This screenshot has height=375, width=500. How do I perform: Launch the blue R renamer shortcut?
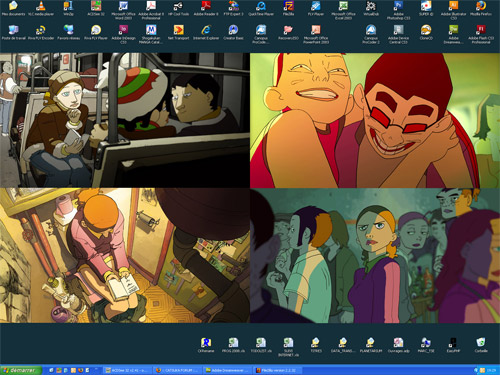pos(206,345)
